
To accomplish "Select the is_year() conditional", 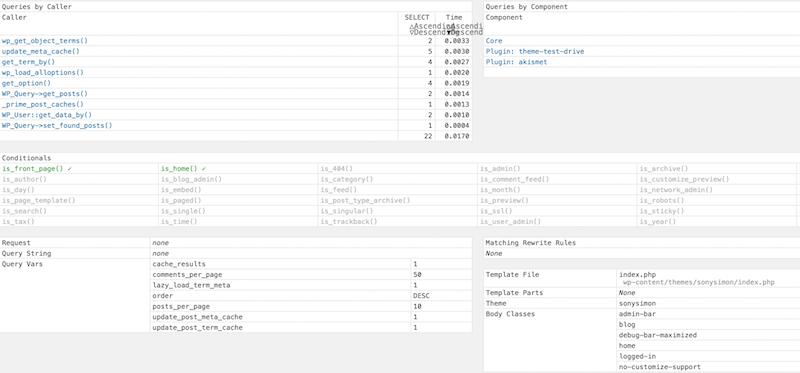I will 658,222.
